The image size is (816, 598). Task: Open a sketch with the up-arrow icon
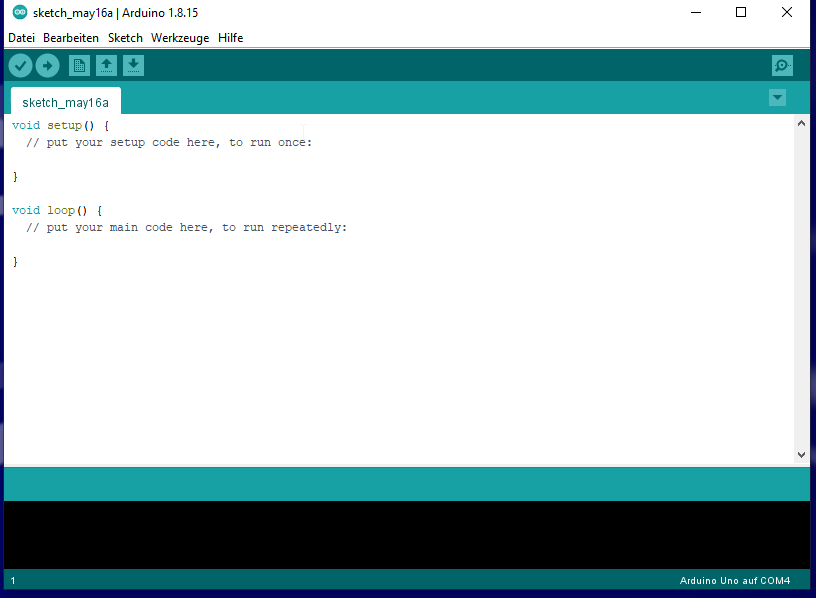pyautogui.click(x=106, y=66)
